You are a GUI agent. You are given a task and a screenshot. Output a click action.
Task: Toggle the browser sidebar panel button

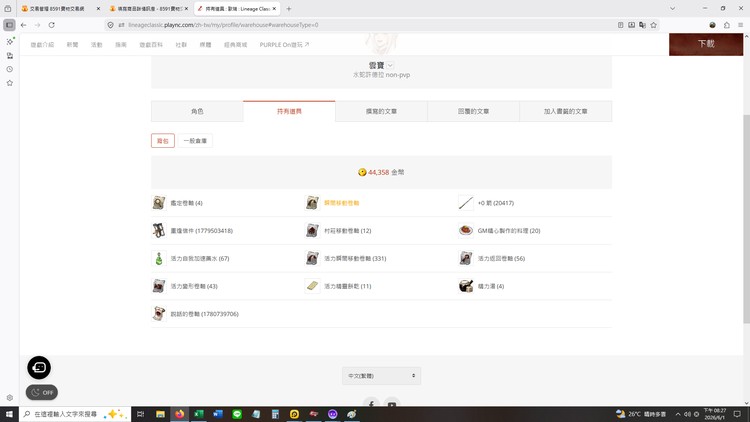pos(9,25)
